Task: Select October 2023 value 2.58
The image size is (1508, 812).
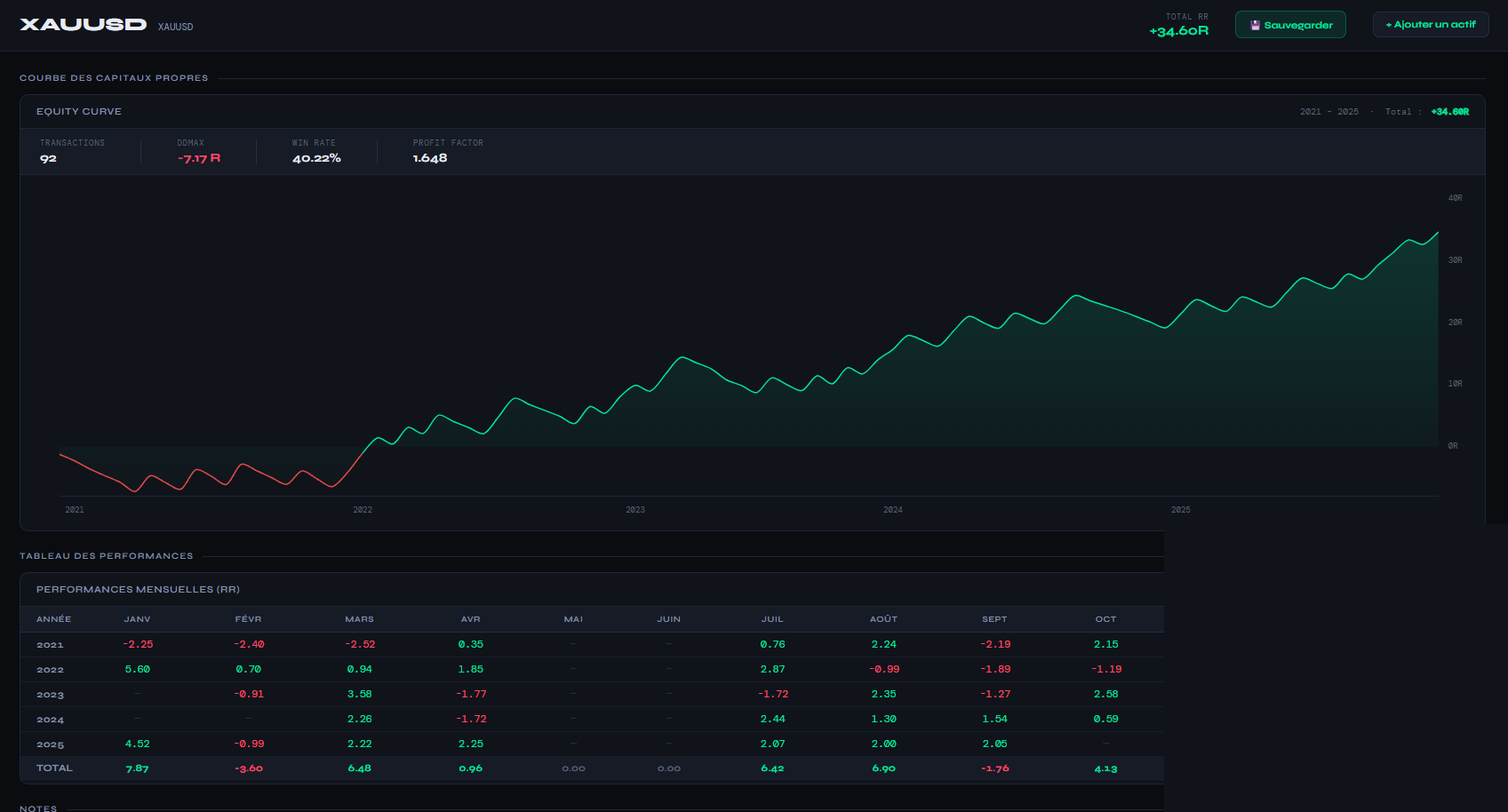Action: point(1106,694)
